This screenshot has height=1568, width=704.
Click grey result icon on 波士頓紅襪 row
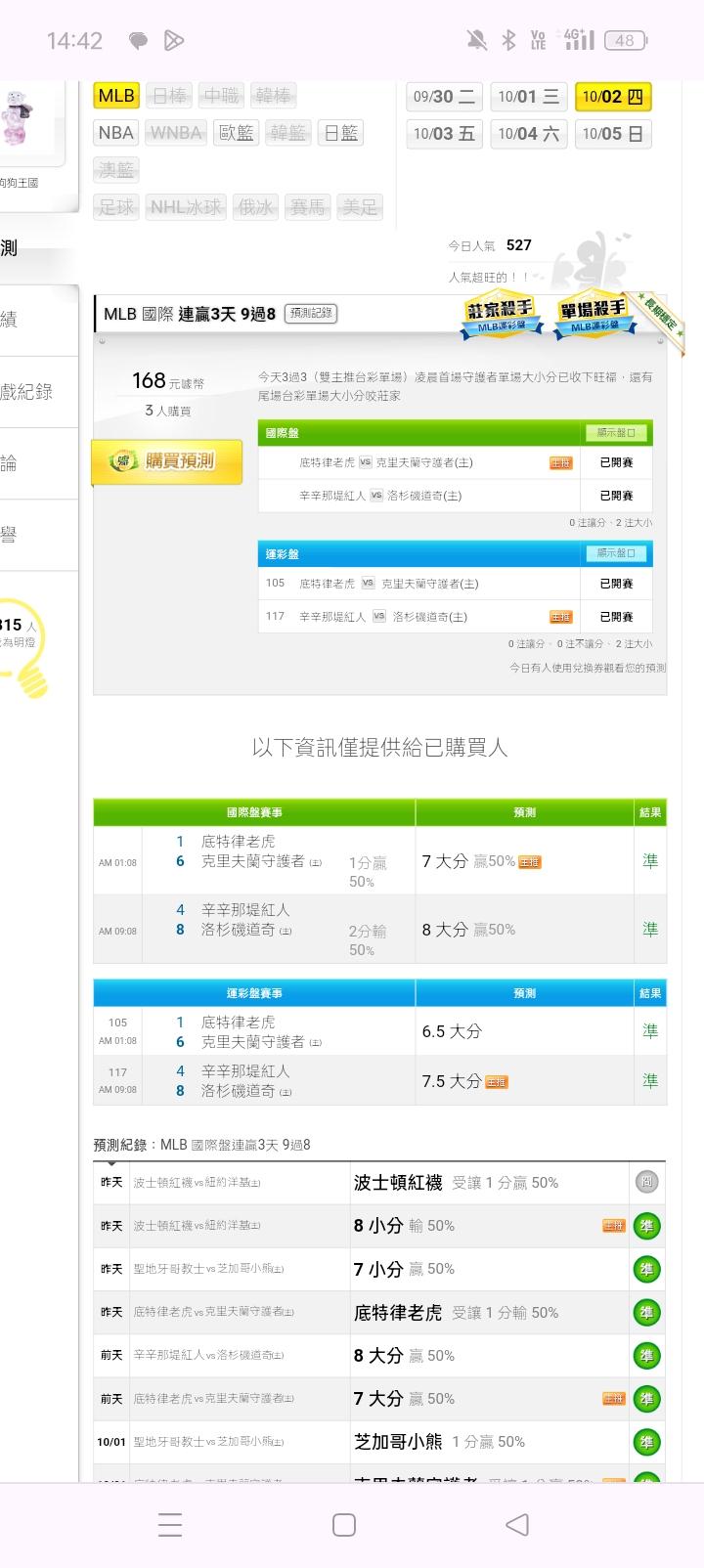(x=645, y=1182)
